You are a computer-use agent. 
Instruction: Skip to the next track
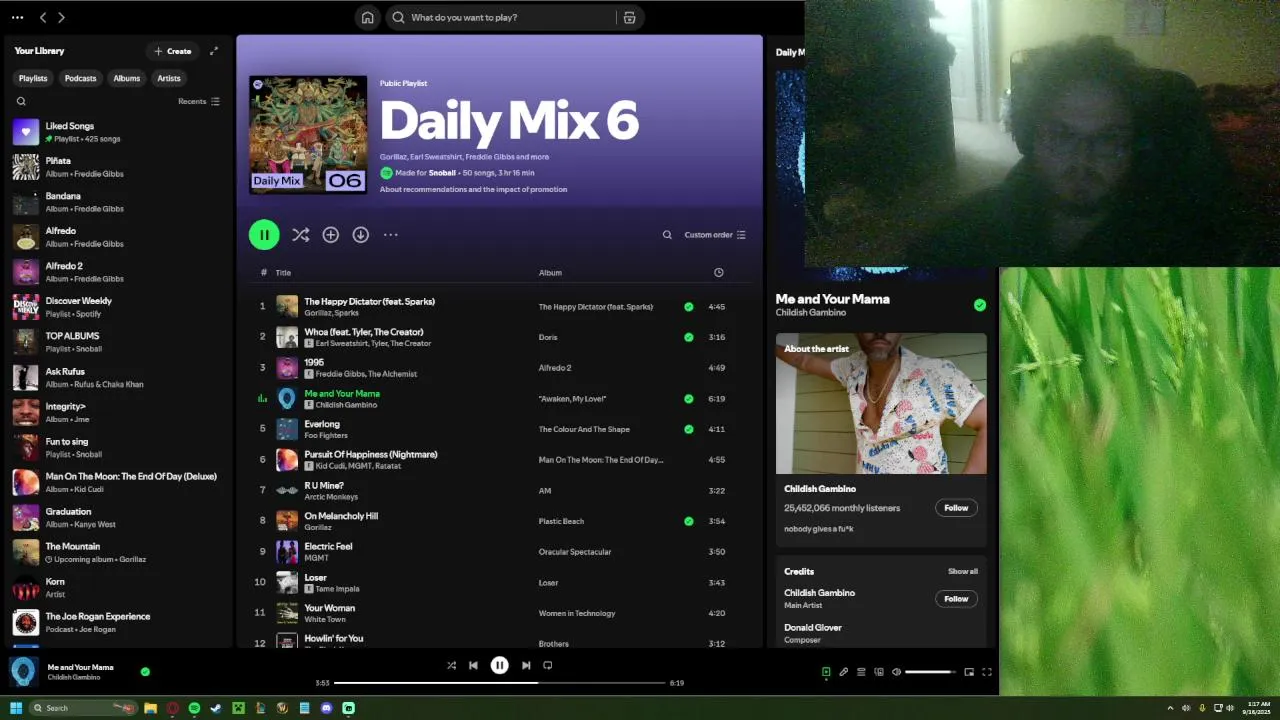point(526,665)
